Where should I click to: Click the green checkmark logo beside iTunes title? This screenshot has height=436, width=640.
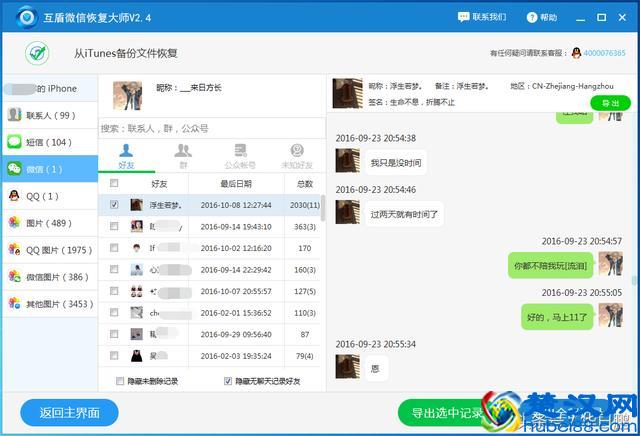click(37, 53)
